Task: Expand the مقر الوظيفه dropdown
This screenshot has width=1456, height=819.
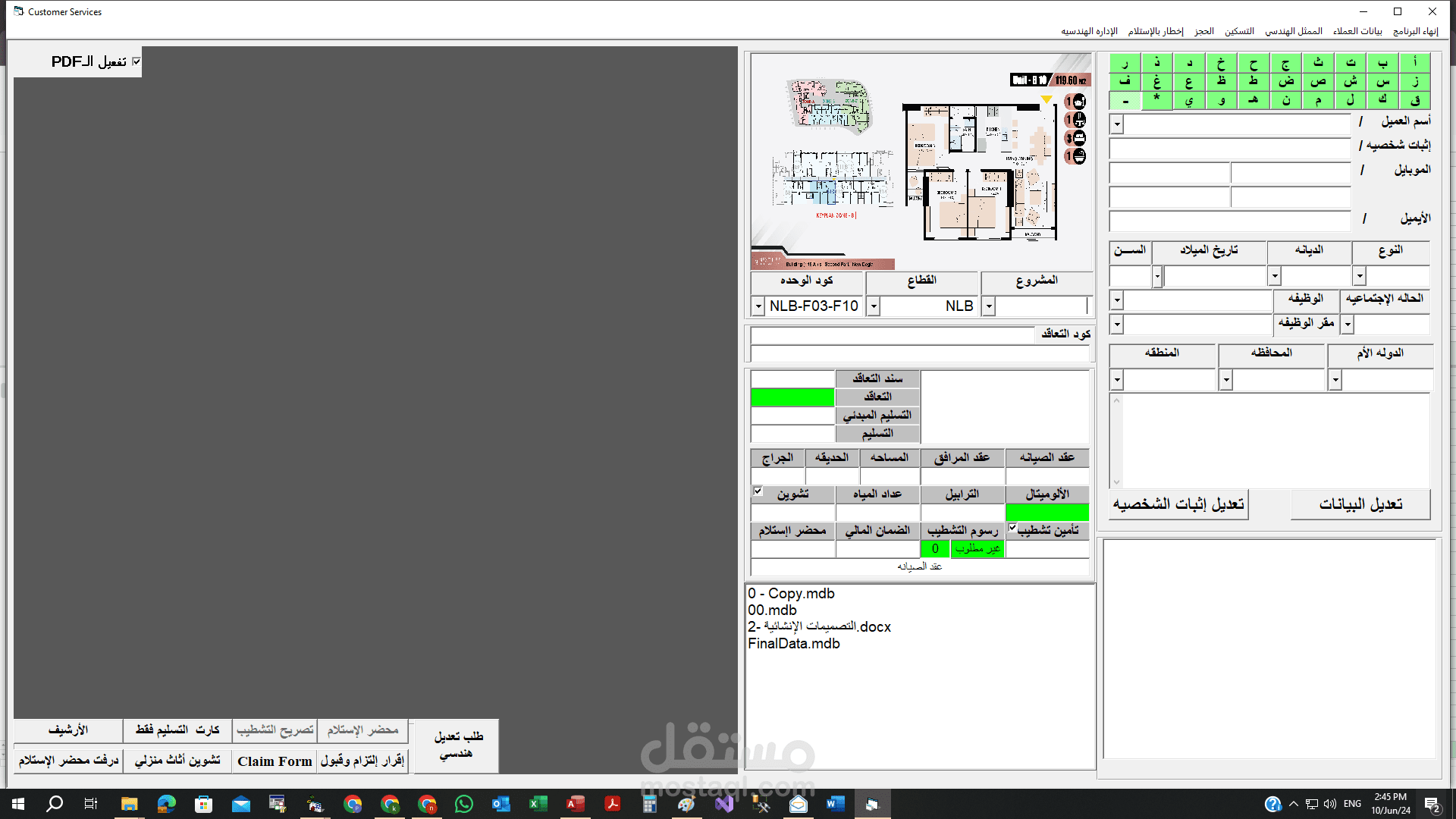Action: 1116,325
